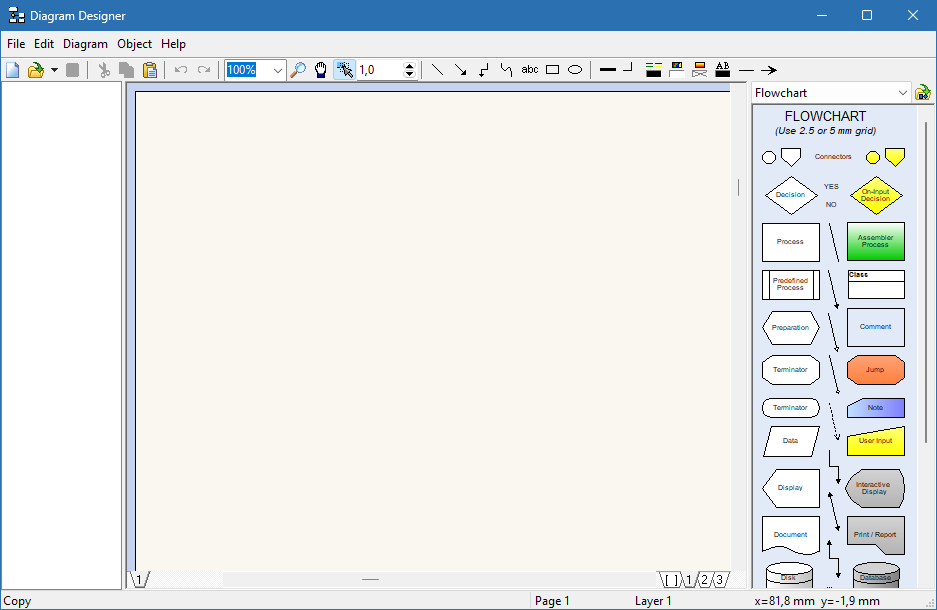Viewport: 937px width, 610px height.
Task: Click the Paste clipboard icon
Action: click(150, 70)
